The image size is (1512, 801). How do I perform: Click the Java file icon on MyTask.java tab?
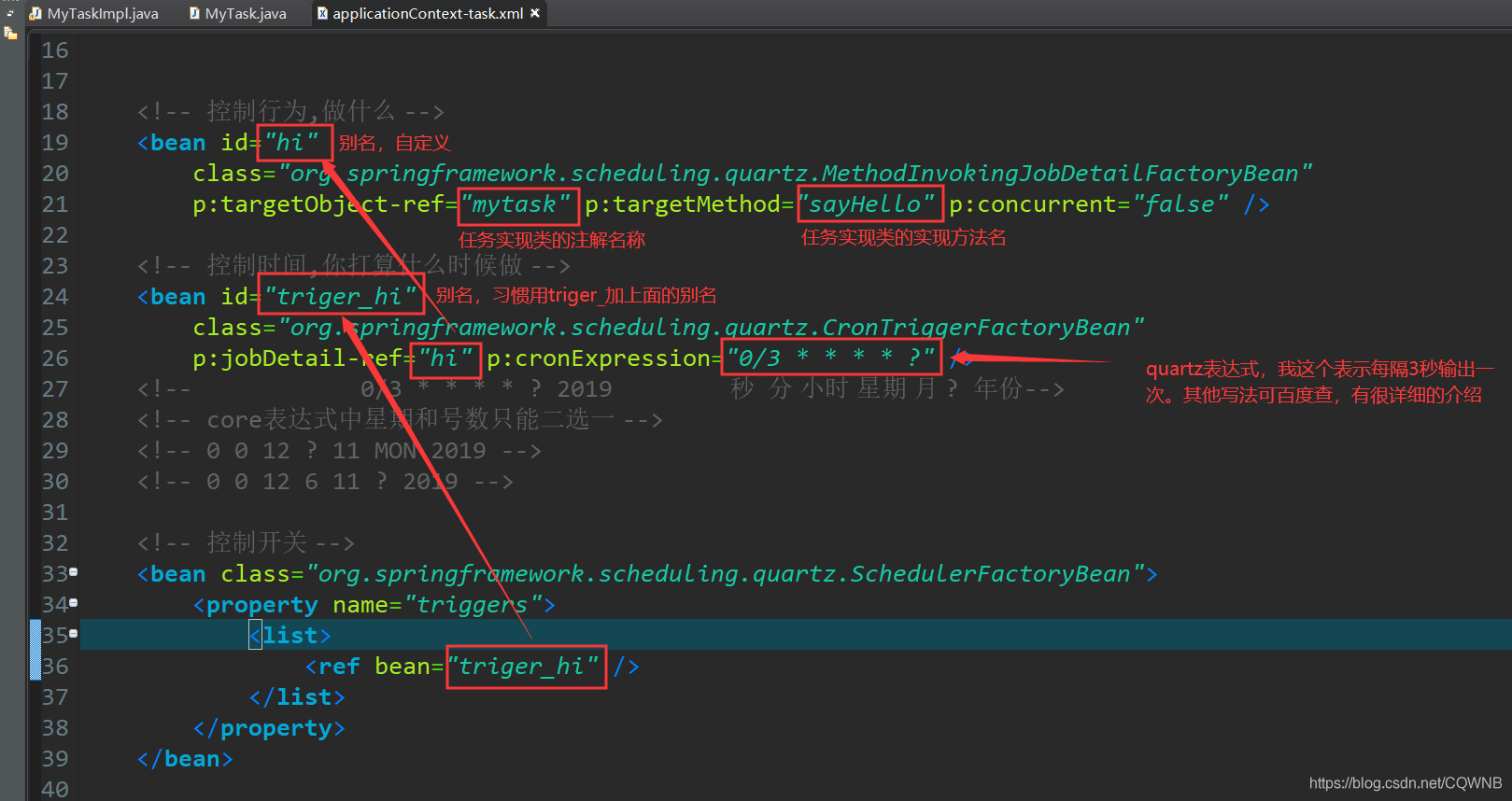tap(194, 13)
